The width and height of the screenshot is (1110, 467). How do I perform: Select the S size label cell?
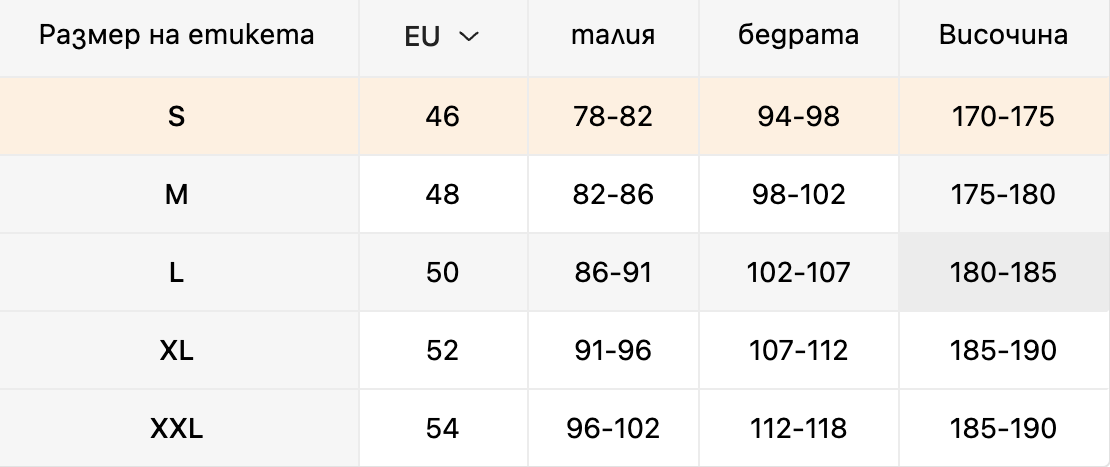click(179, 116)
